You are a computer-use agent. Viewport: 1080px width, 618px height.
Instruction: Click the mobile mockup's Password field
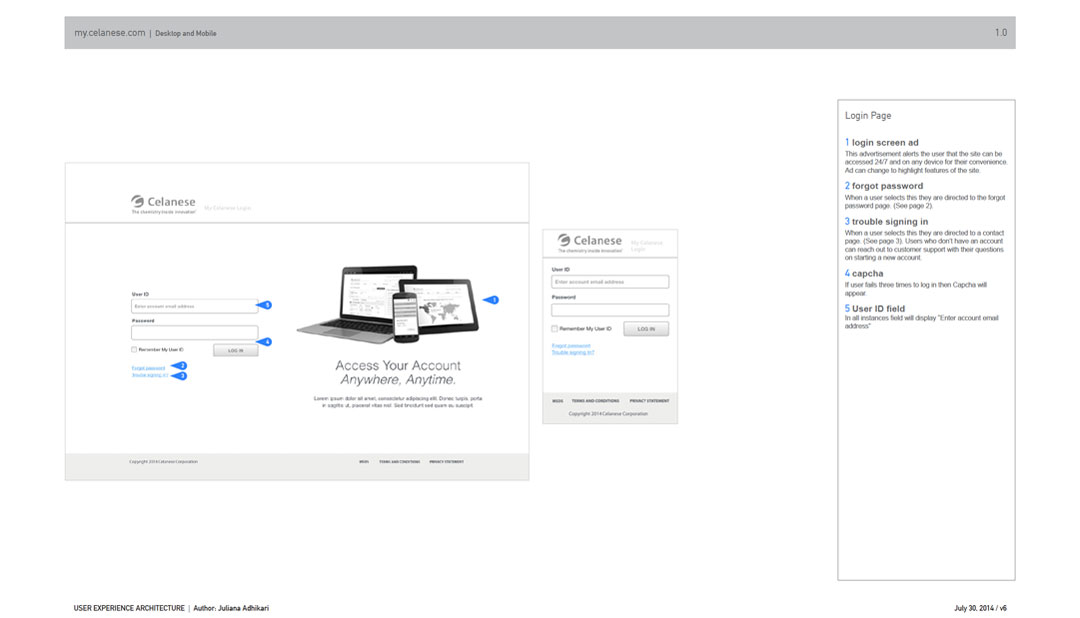610,310
